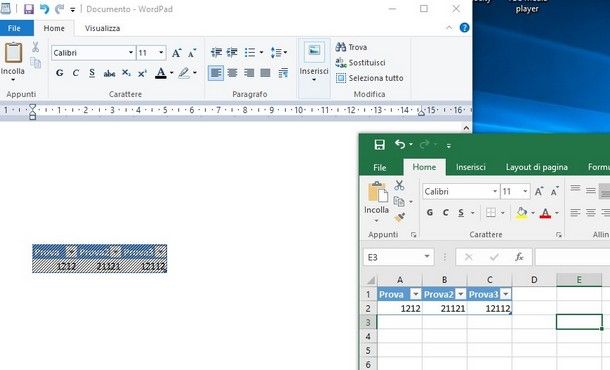Screen dimensions: 610x370
Task: Click Seleziona tutto in WordPad
Action: coord(369,78)
